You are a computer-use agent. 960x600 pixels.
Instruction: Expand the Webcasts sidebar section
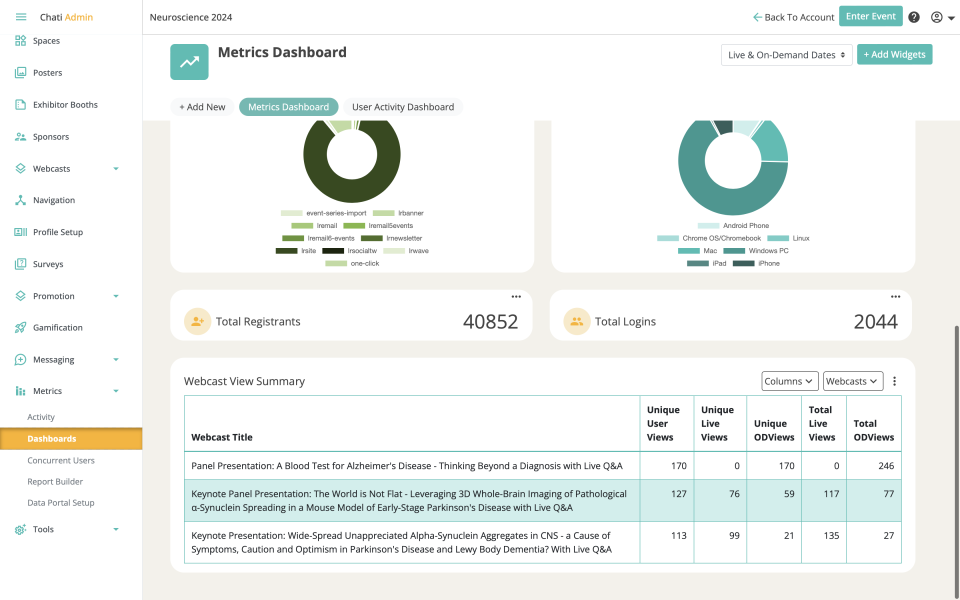116,168
